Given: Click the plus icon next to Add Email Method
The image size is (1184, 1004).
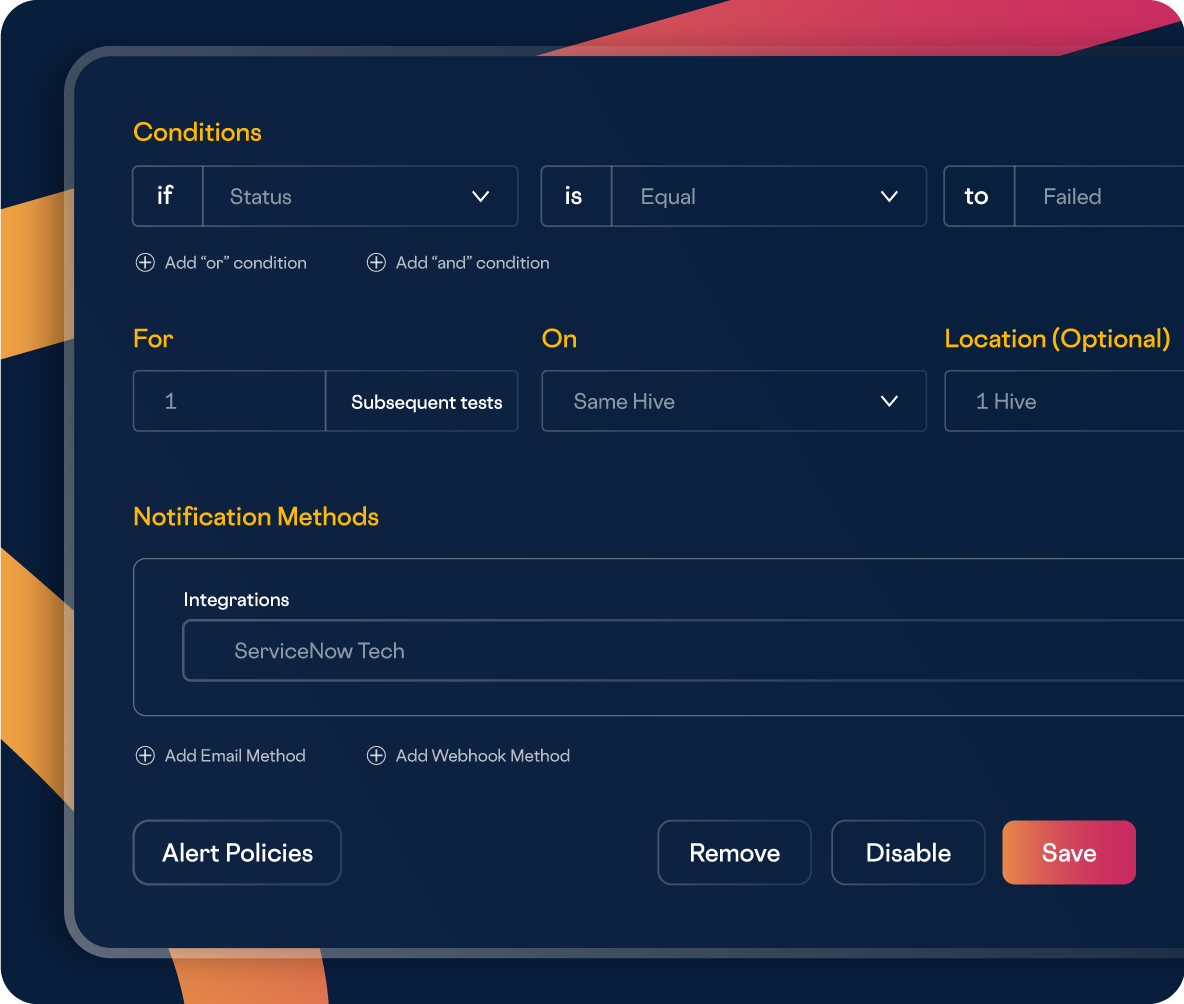Looking at the screenshot, I should [x=145, y=756].
